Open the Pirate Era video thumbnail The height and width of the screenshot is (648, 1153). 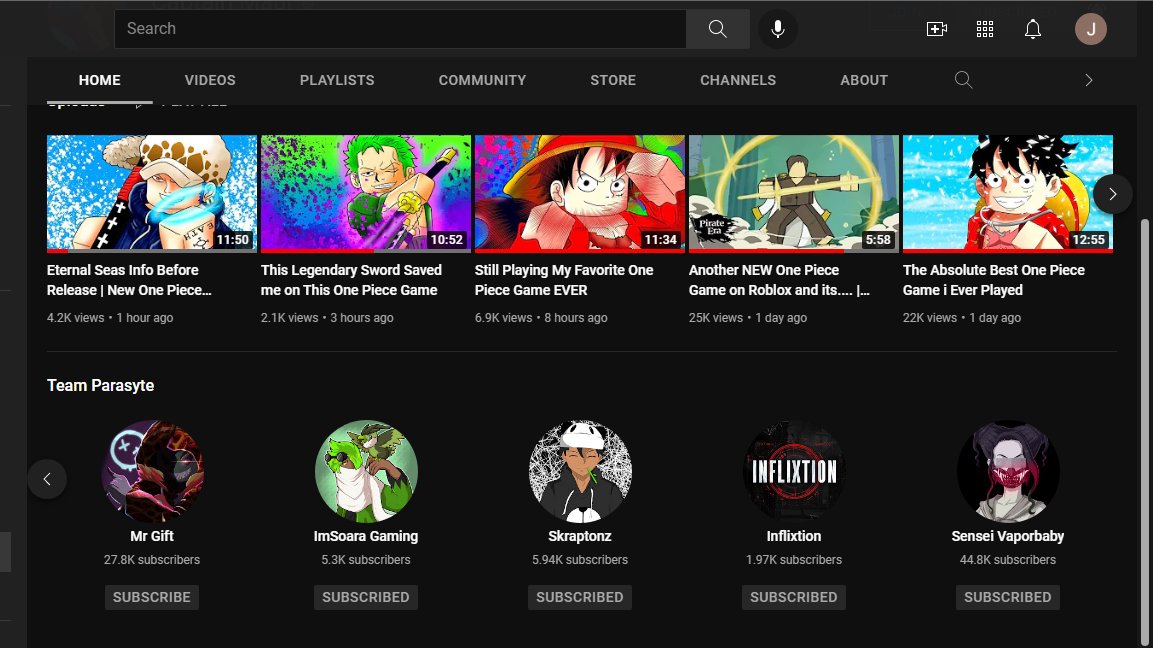[x=793, y=193]
